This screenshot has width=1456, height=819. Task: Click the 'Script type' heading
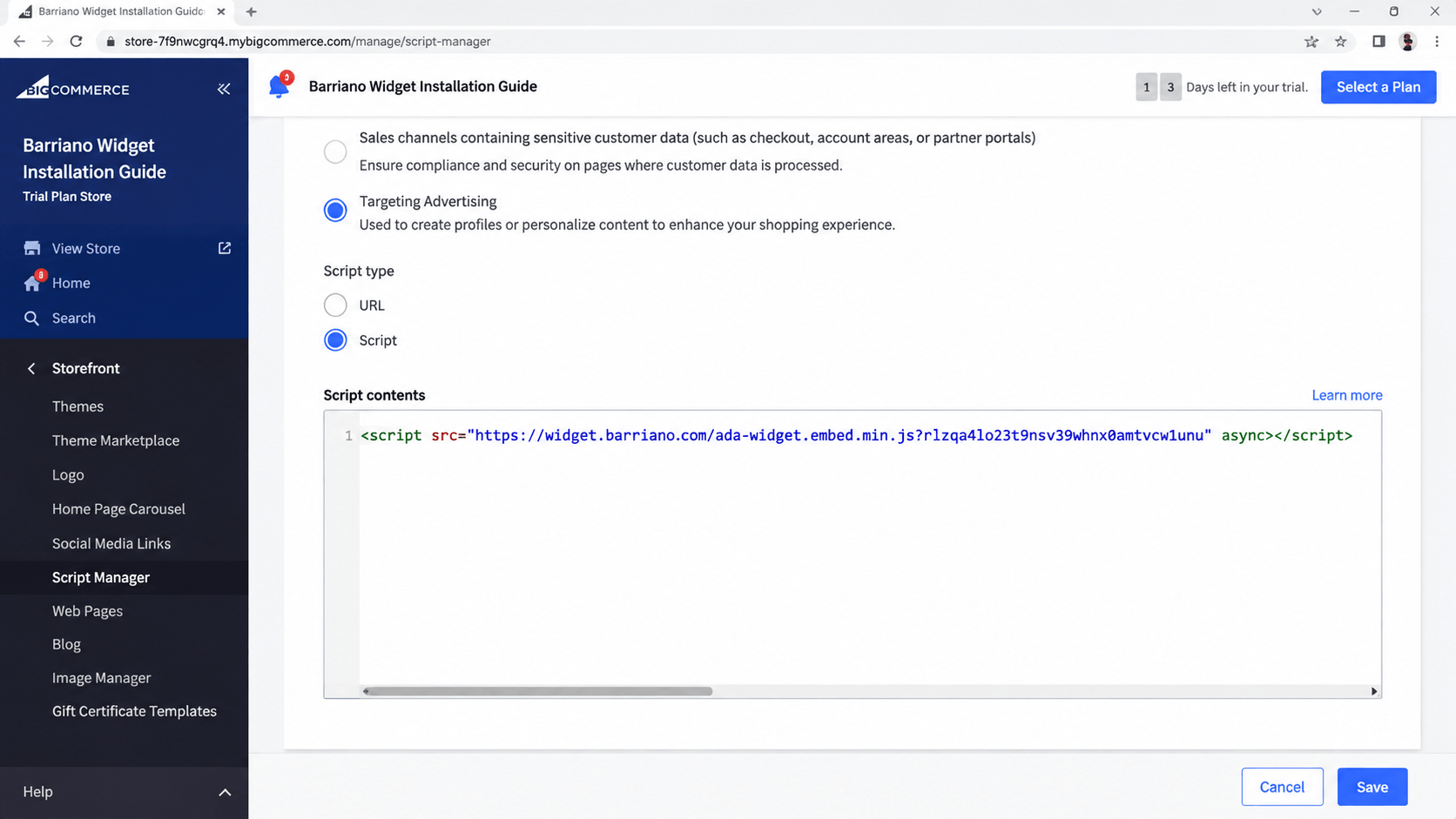coord(359,271)
